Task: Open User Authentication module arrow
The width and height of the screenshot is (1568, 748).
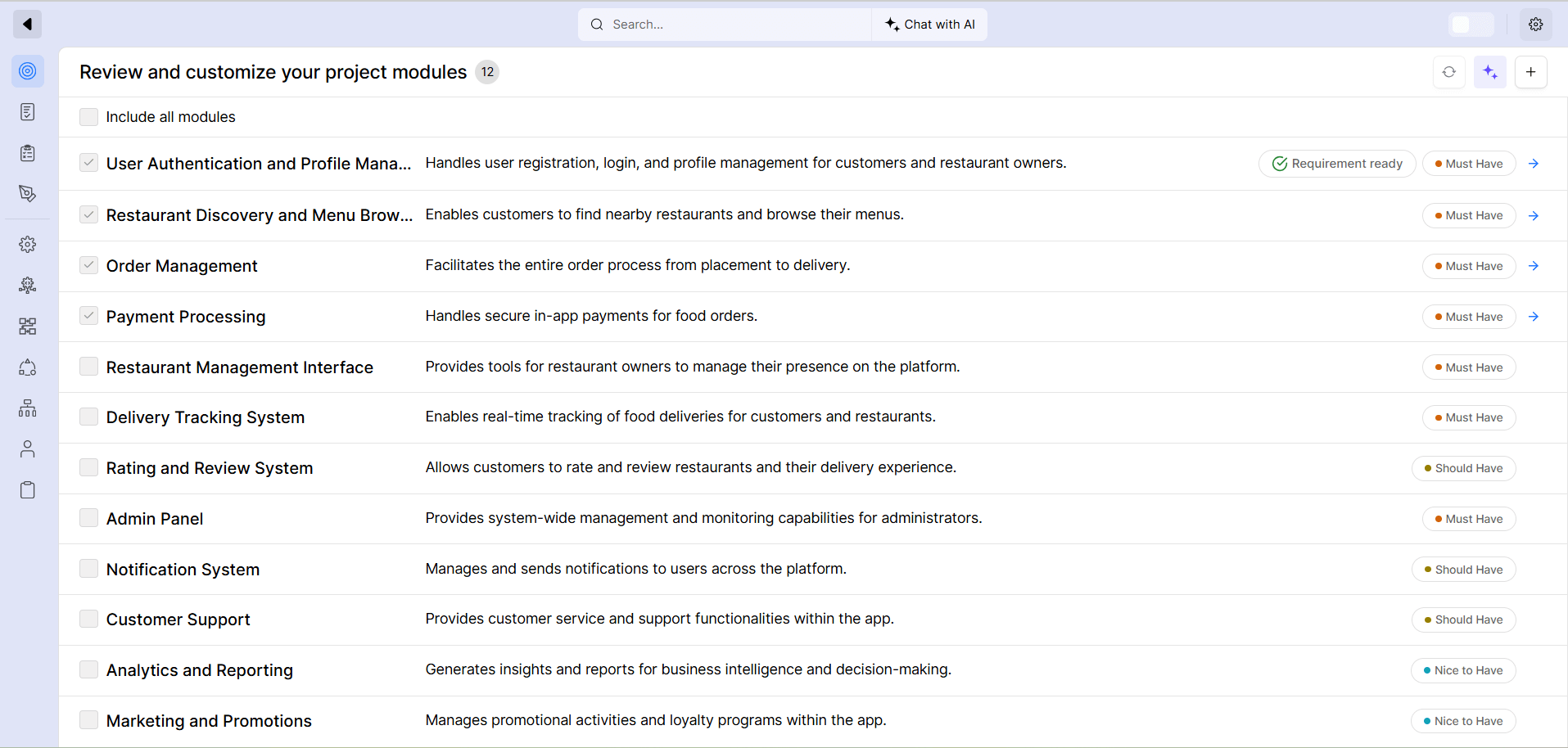Action: pyautogui.click(x=1534, y=164)
